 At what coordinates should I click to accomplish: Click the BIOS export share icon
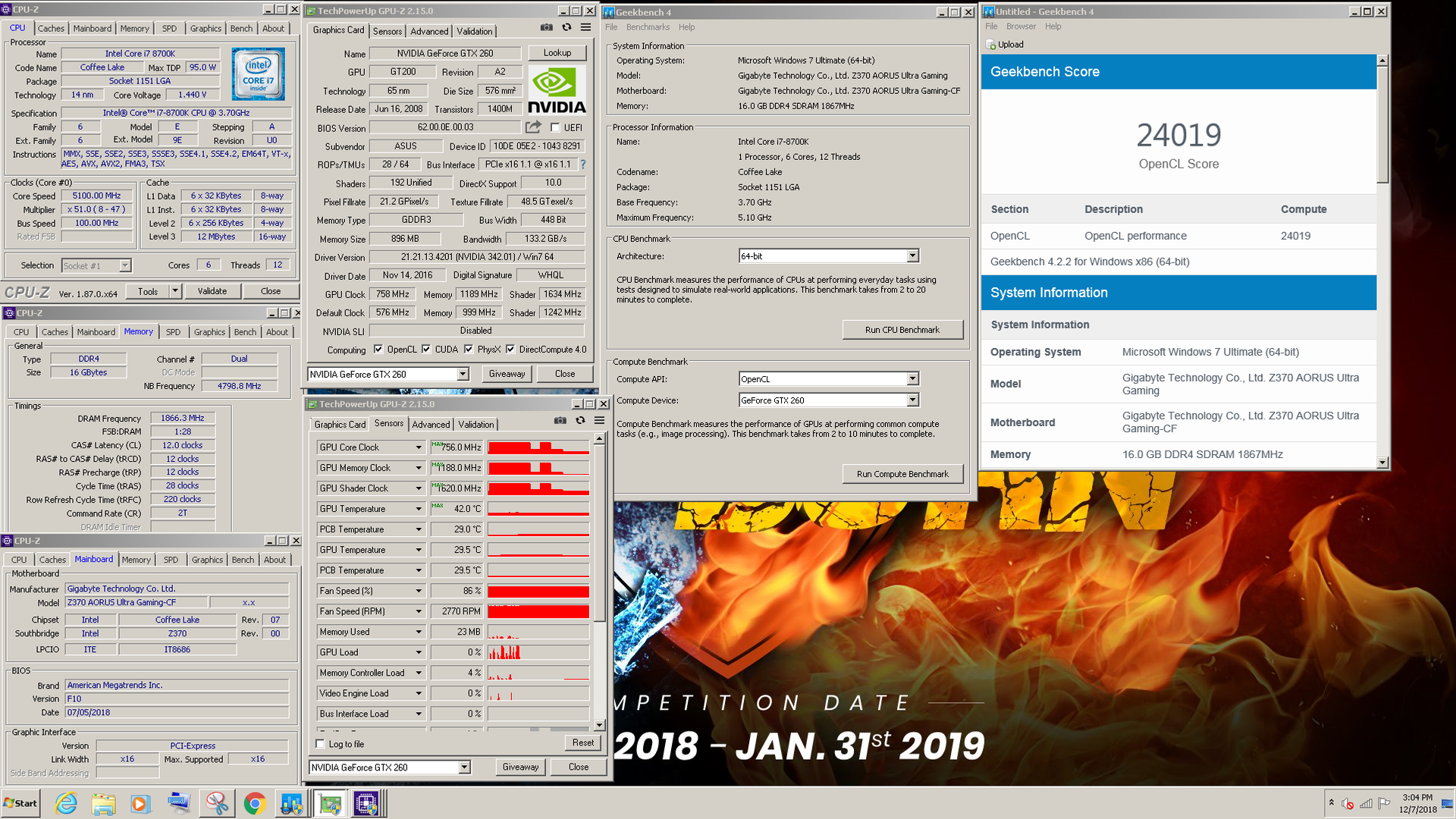coord(533,127)
